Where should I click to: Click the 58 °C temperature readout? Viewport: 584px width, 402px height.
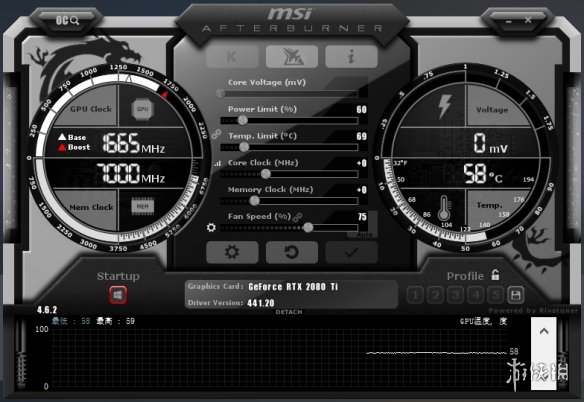click(483, 174)
